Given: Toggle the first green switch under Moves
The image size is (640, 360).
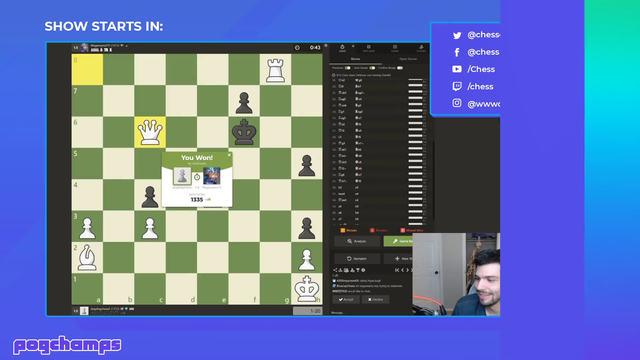Looking at the screenshot, I should coord(347,68).
